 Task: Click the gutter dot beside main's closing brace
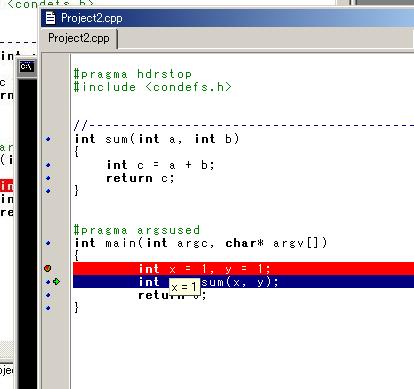[x=48, y=308]
